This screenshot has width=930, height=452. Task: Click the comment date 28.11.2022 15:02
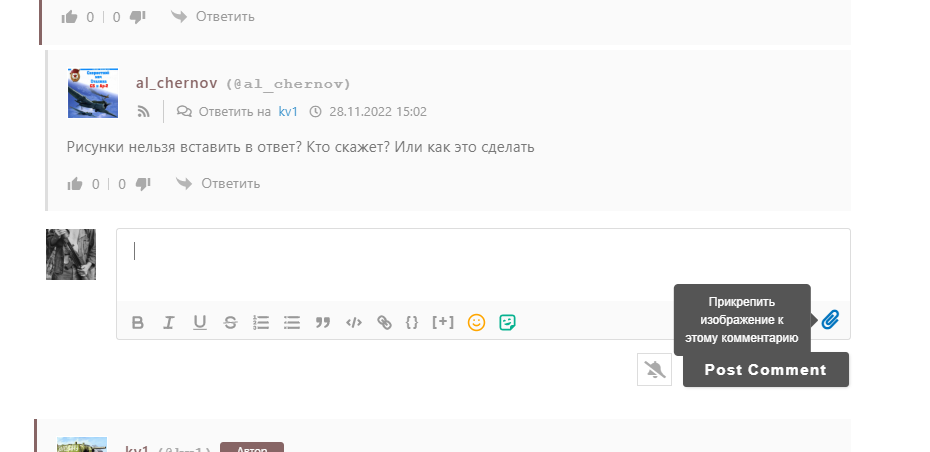(x=378, y=112)
